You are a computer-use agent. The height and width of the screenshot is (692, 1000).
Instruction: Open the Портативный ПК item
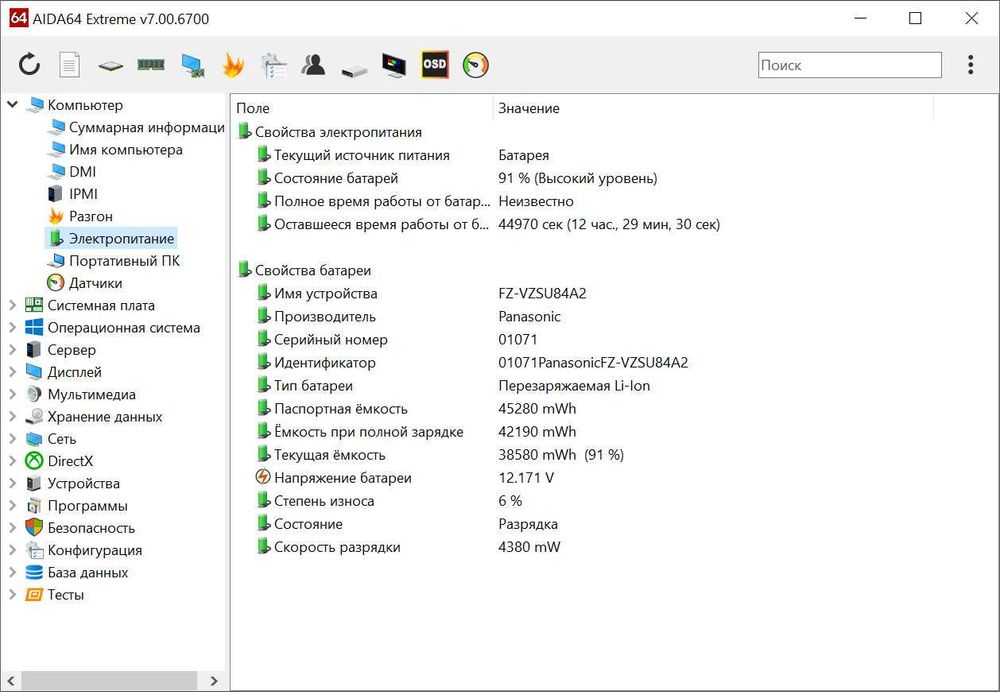(114, 261)
